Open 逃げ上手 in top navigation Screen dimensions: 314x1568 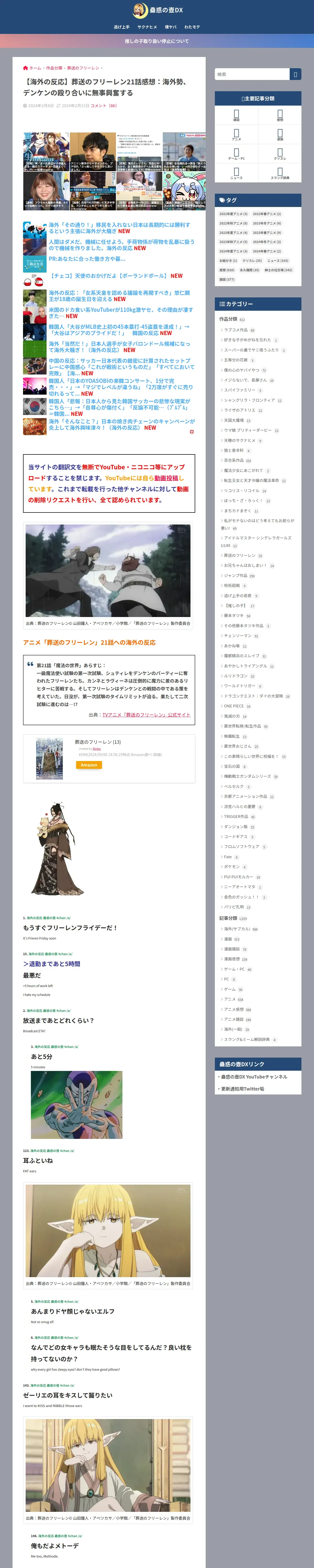point(121,27)
